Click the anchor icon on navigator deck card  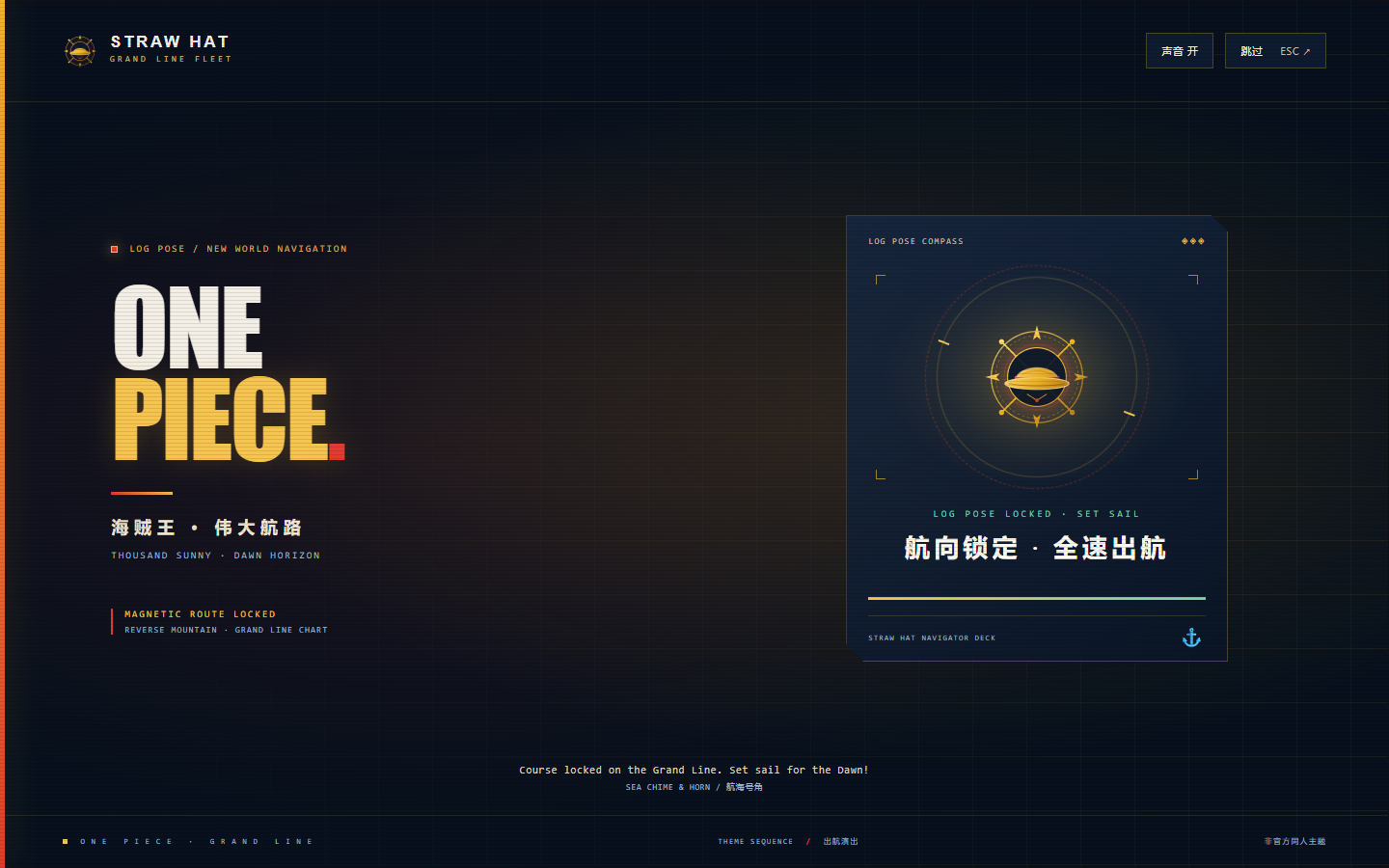click(x=1191, y=637)
